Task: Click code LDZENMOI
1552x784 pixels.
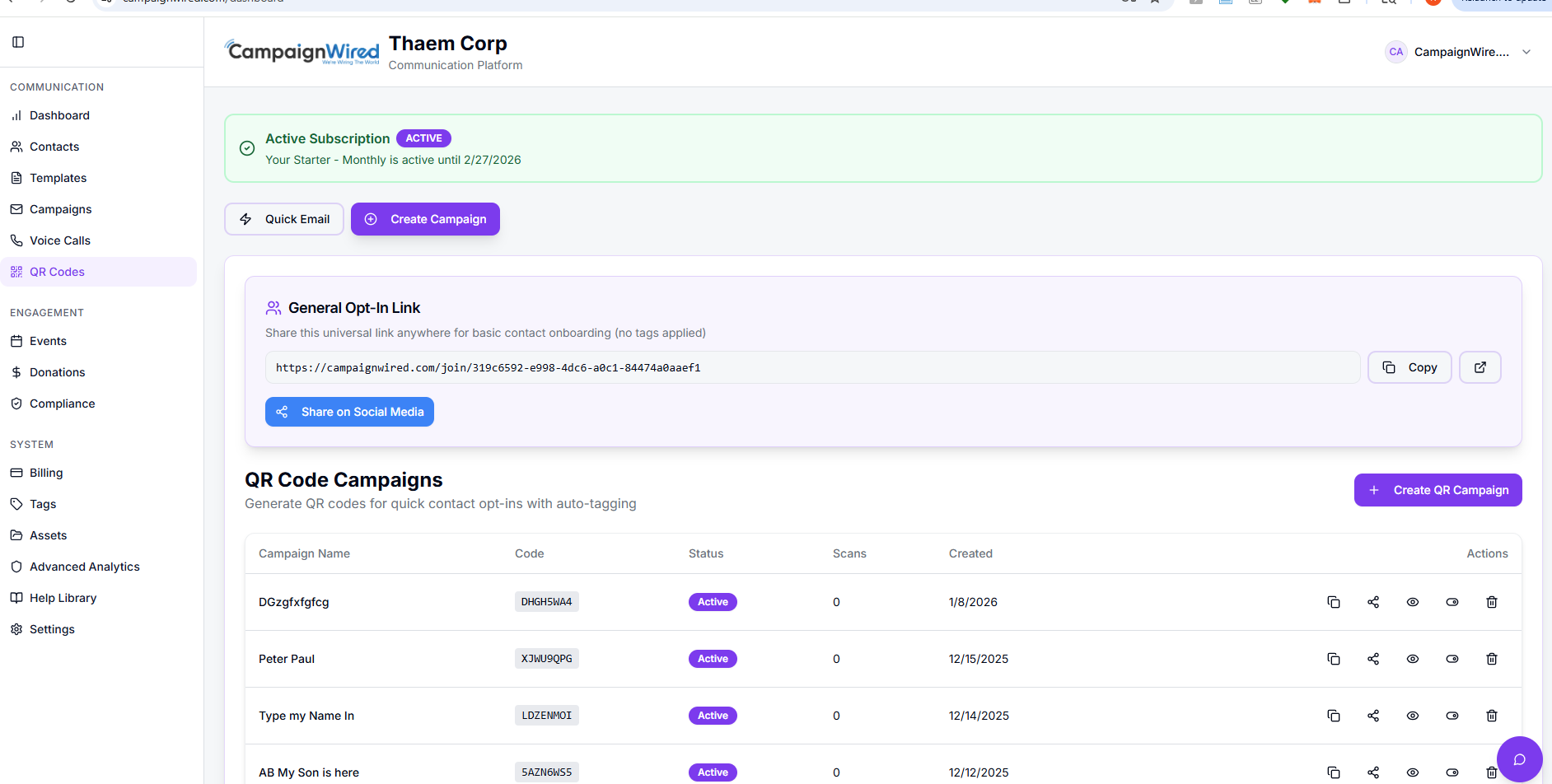Action: 547,716
